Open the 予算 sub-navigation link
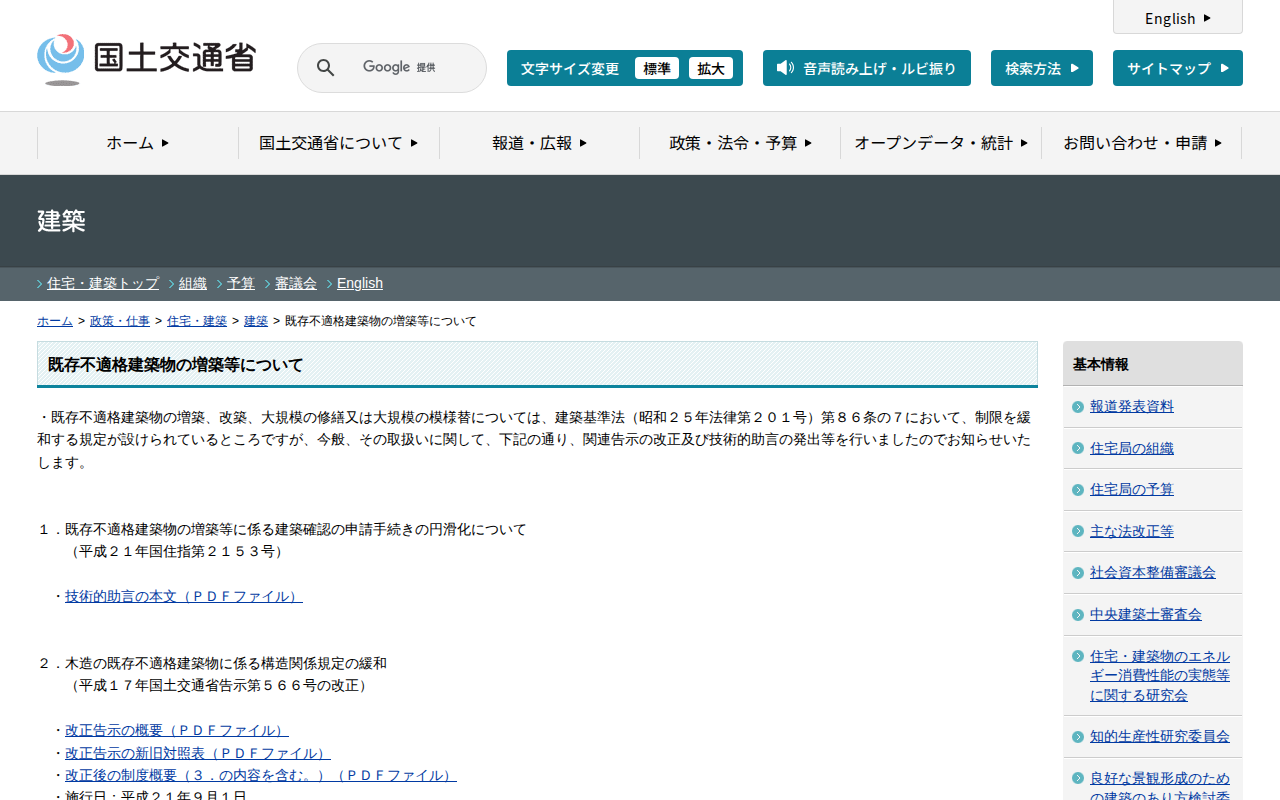 pyautogui.click(x=241, y=283)
